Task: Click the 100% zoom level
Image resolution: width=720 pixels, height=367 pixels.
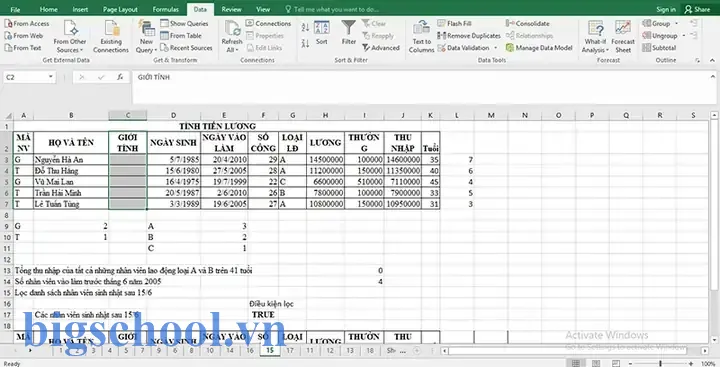Action: [708, 363]
